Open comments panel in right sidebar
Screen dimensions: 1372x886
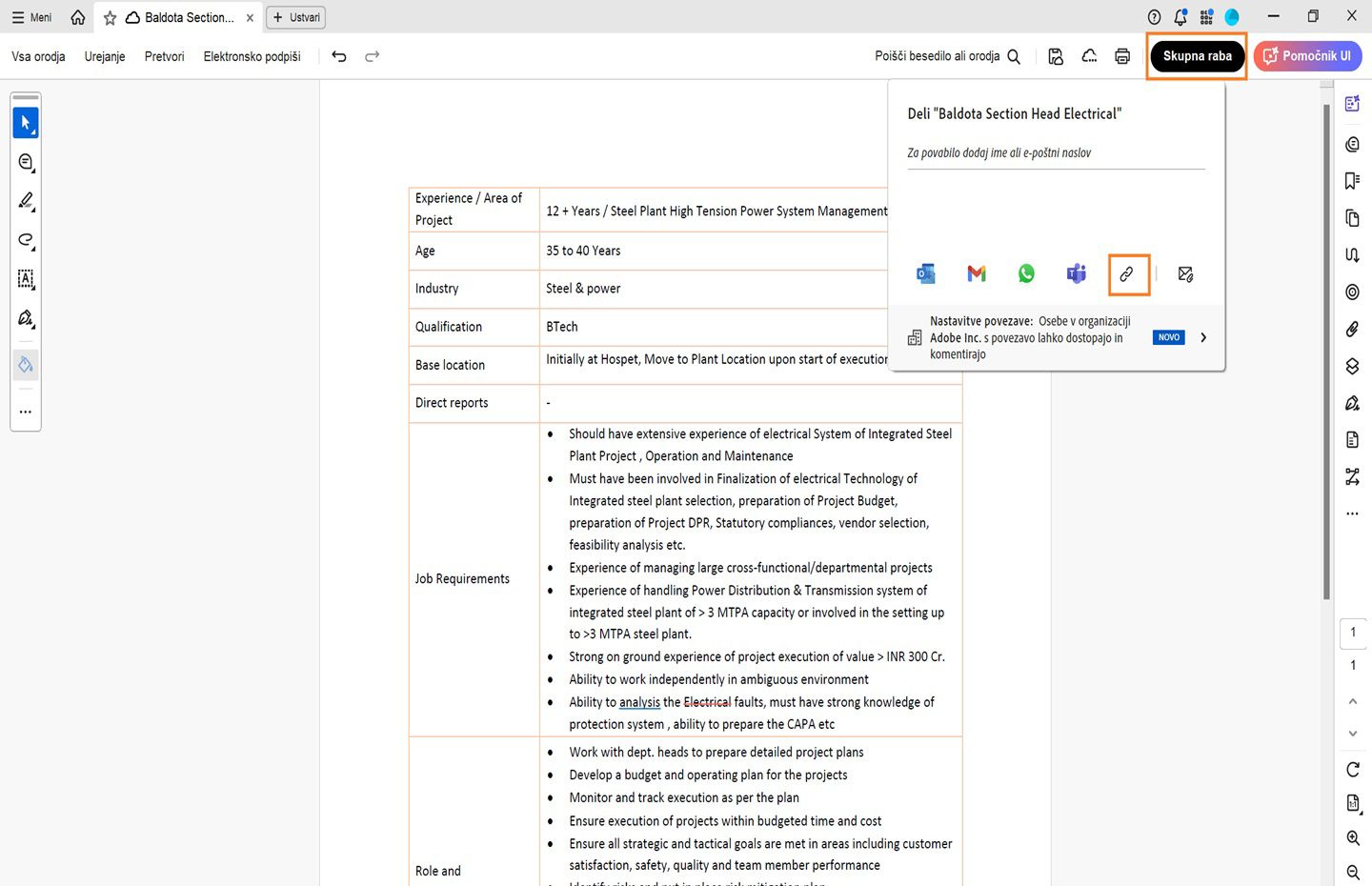point(1352,144)
